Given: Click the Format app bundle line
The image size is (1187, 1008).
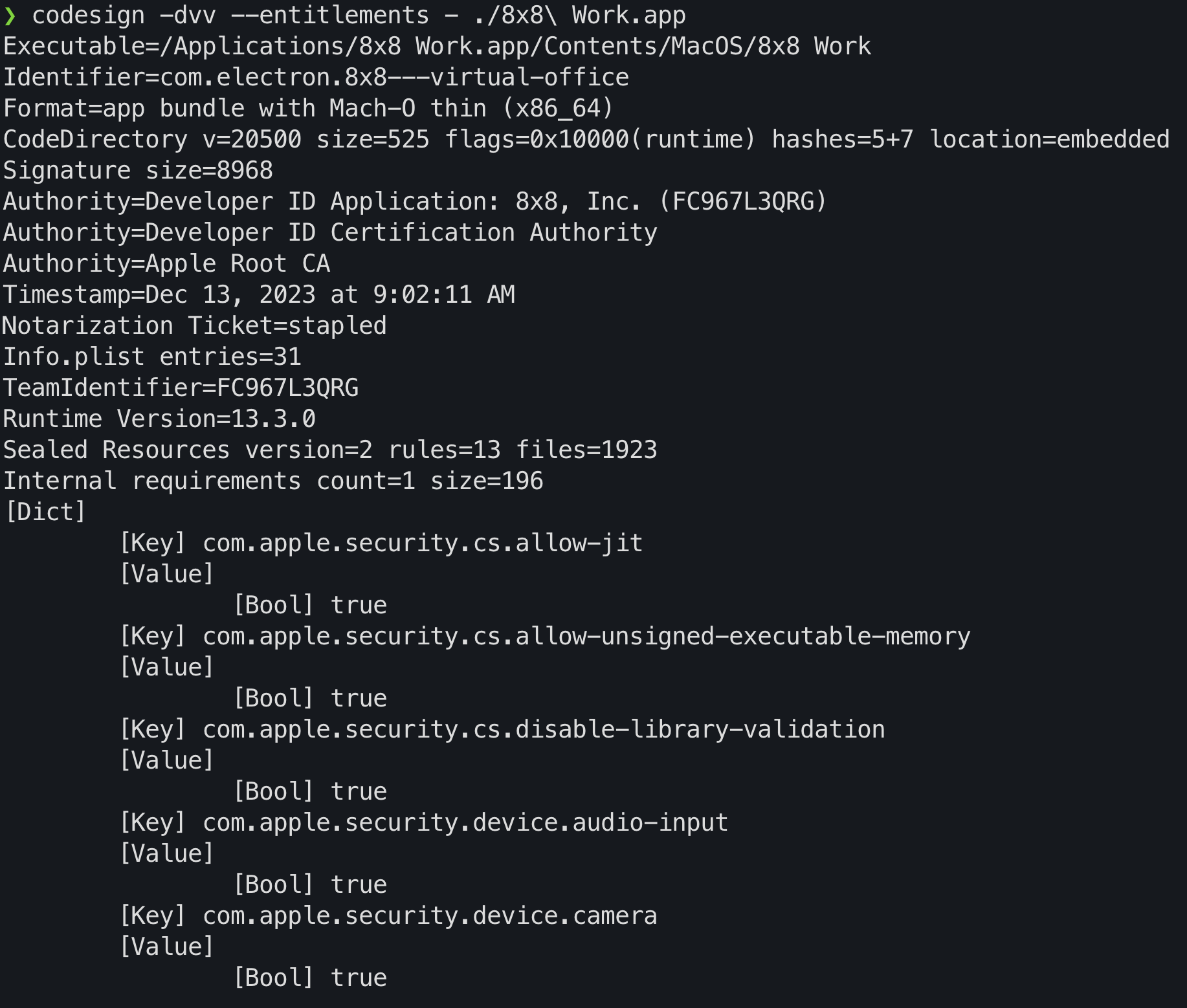Looking at the screenshot, I should pos(308,109).
